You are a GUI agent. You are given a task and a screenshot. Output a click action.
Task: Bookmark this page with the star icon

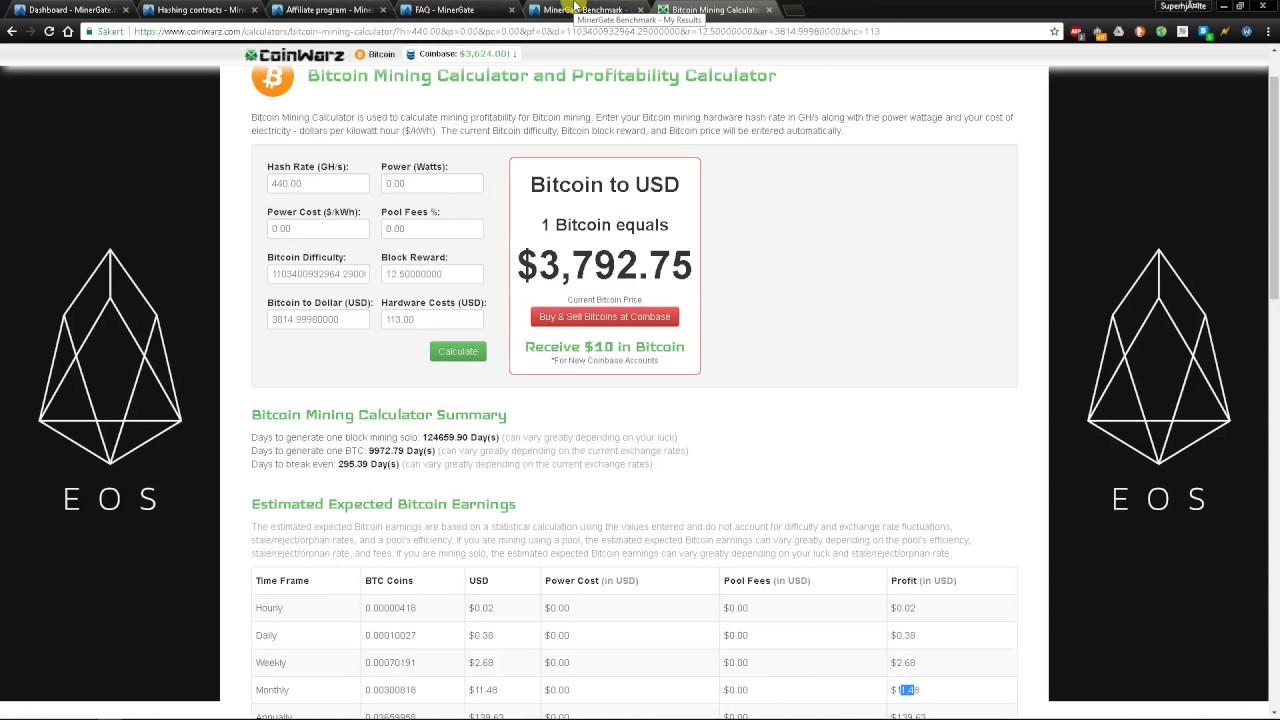point(1054,31)
